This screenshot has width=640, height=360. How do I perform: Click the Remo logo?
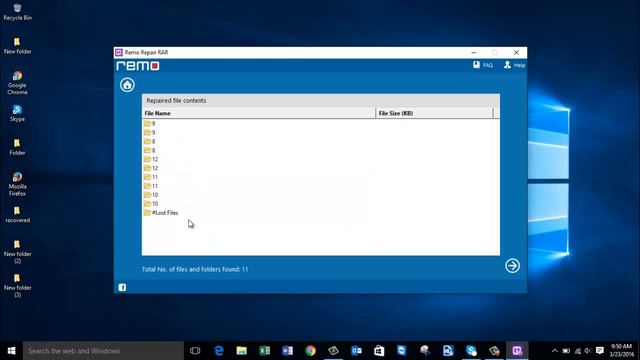click(x=138, y=66)
